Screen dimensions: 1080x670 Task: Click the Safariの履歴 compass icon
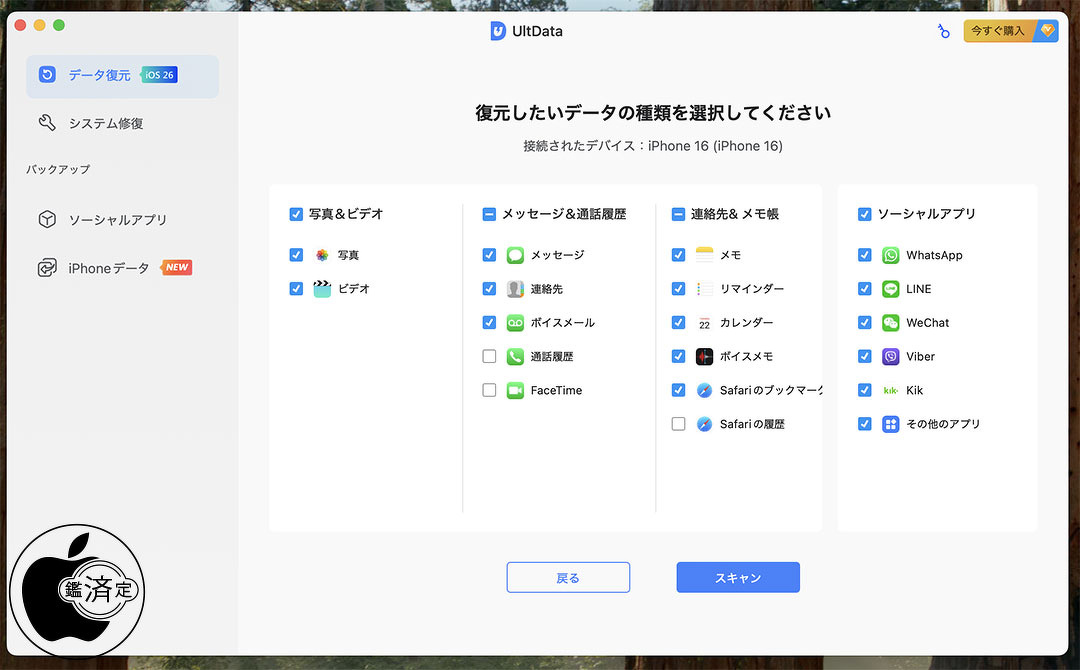click(x=704, y=424)
